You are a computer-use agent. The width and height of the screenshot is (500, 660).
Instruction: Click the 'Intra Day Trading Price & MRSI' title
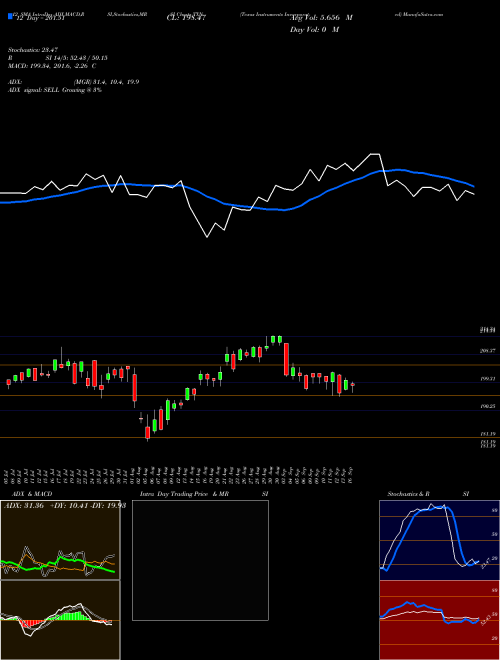coord(204,494)
